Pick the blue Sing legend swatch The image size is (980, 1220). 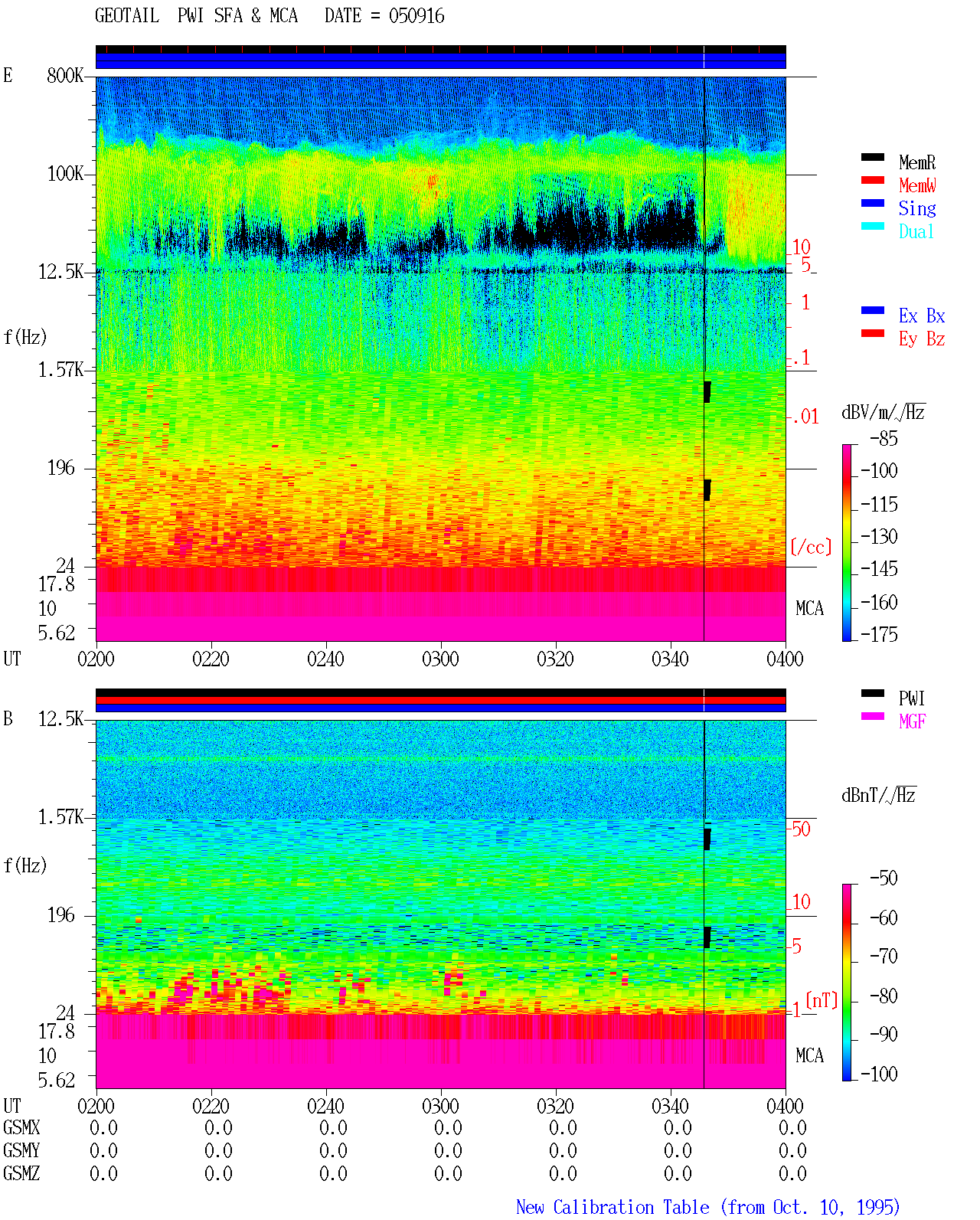click(873, 204)
